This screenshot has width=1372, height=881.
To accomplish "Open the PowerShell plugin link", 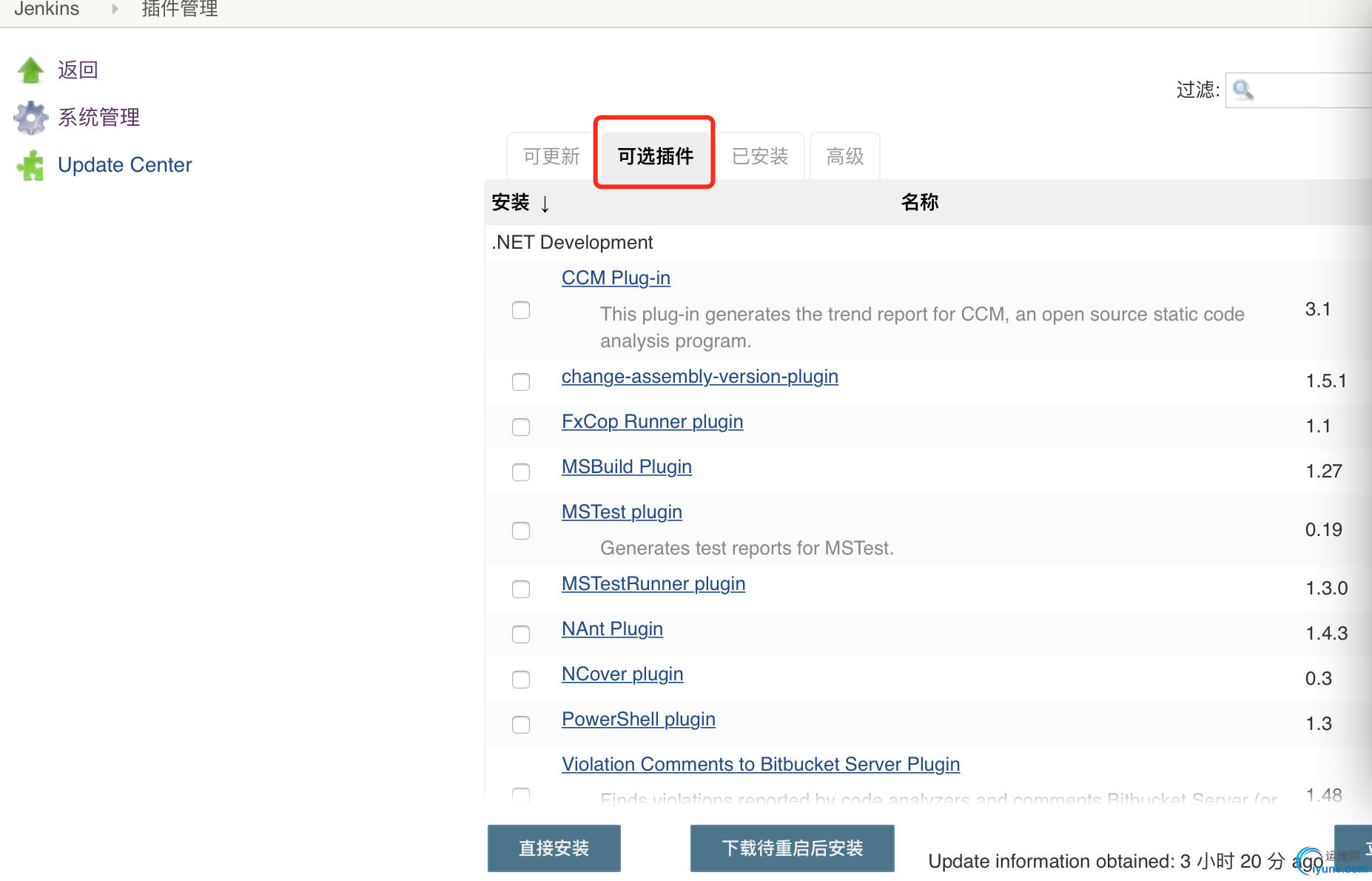I will (x=639, y=720).
